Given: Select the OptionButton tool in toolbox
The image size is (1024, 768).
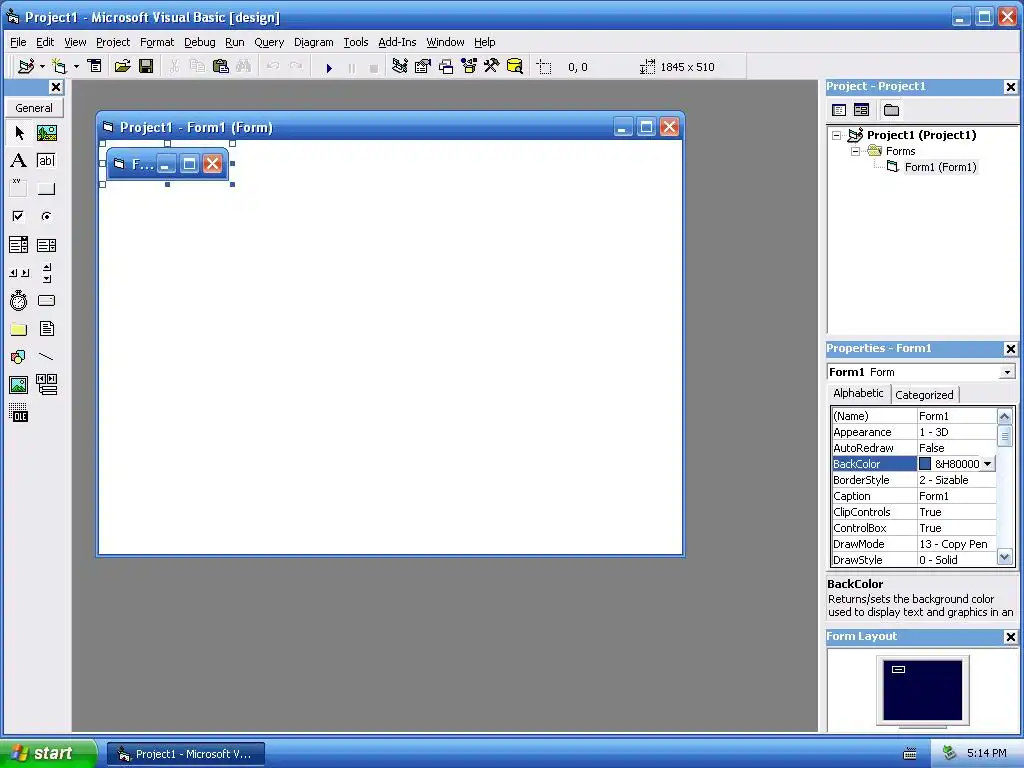Looking at the screenshot, I should [46, 216].
